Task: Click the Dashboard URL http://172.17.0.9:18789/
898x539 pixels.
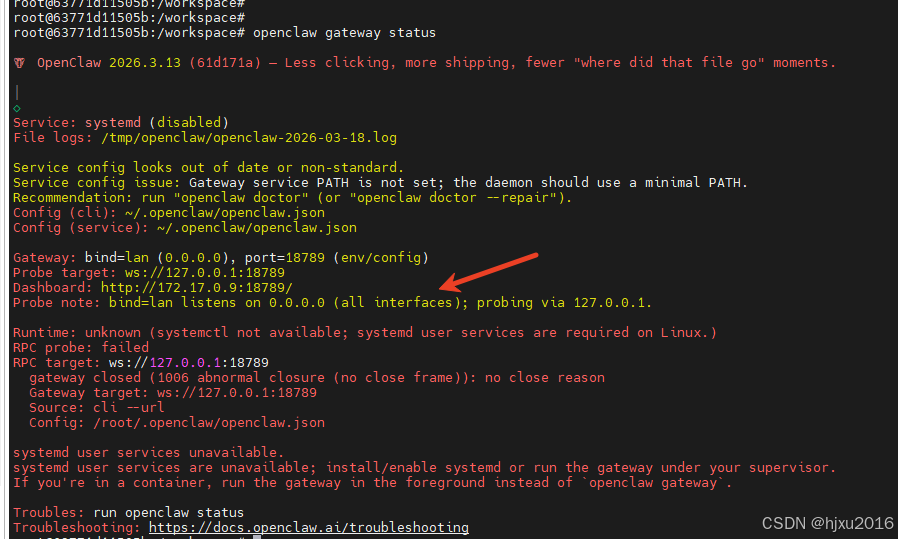Action: (196, 288)
